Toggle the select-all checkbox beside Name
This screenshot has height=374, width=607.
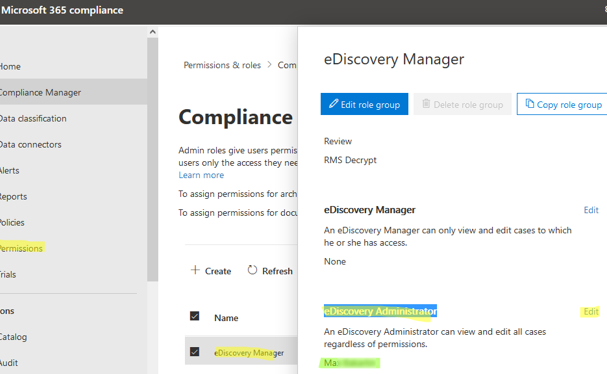tap(195, 316)
